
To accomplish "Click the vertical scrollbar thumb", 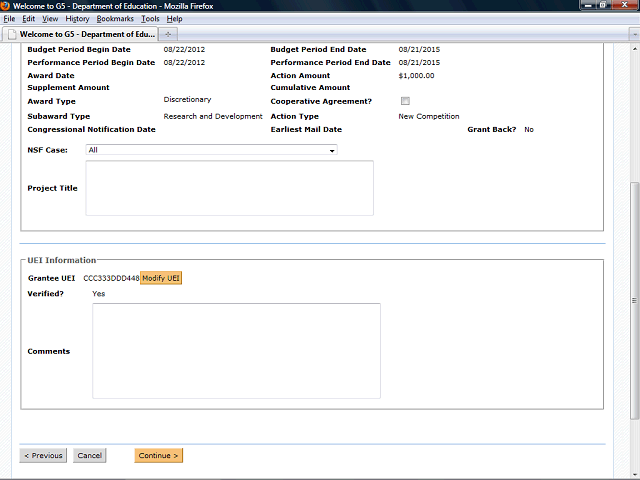I will [634, 300].
